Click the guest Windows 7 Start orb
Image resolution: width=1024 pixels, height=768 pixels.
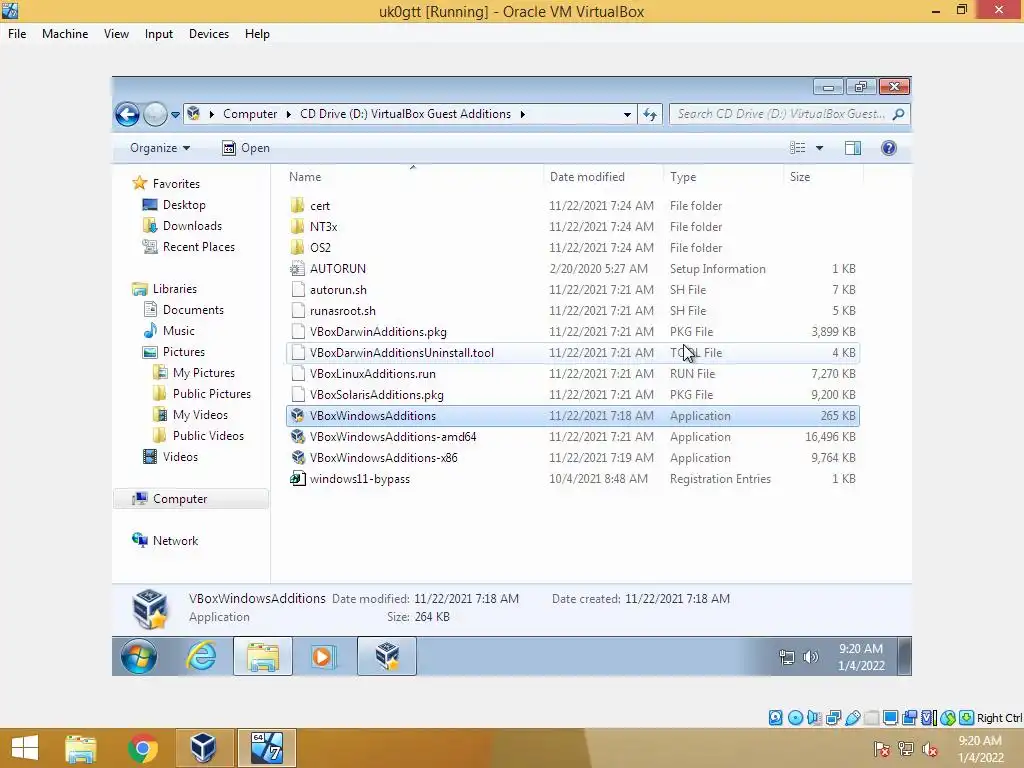tap(138, 656)
